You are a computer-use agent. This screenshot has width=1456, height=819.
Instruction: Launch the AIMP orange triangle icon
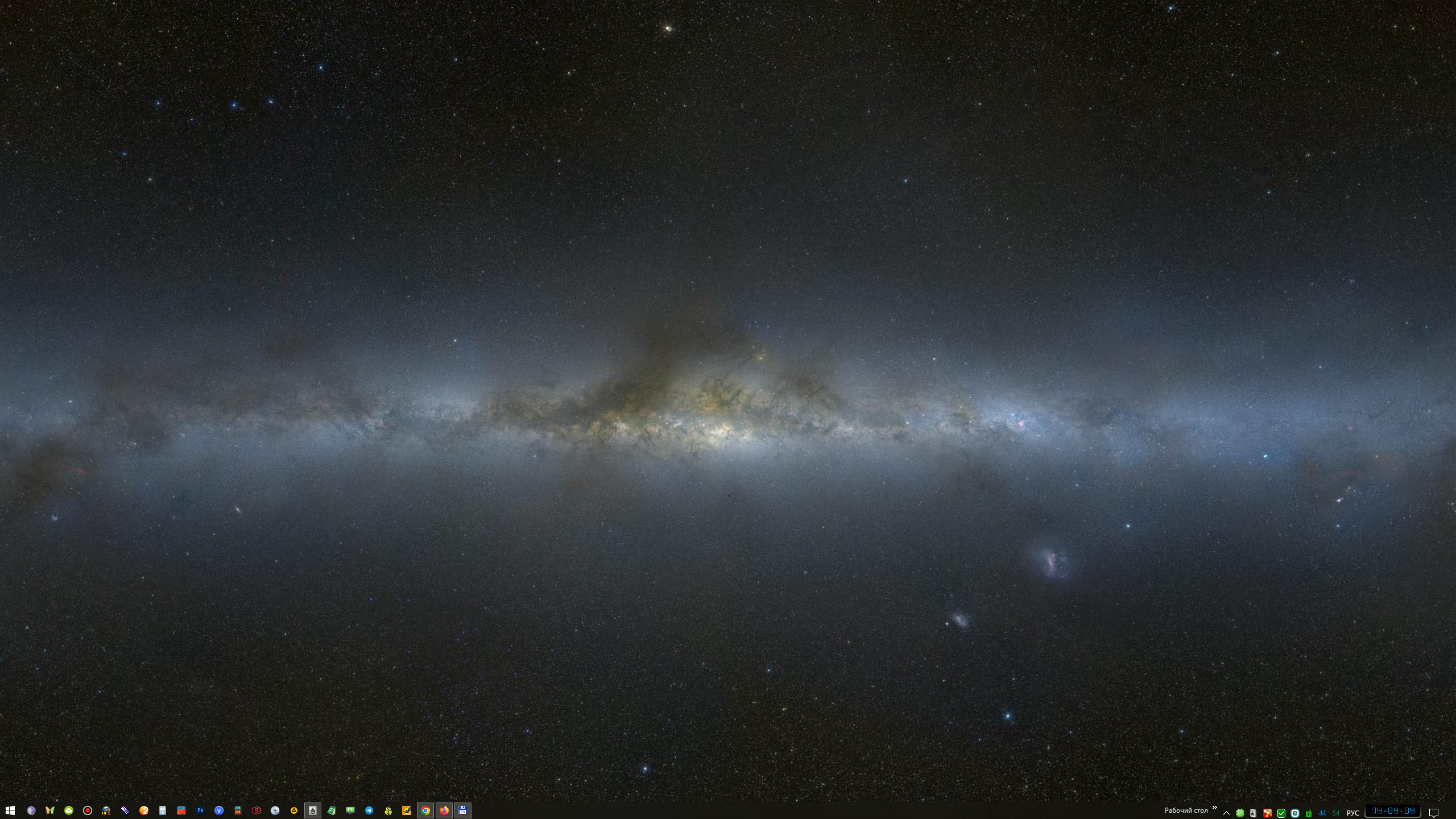click(294, 810)
